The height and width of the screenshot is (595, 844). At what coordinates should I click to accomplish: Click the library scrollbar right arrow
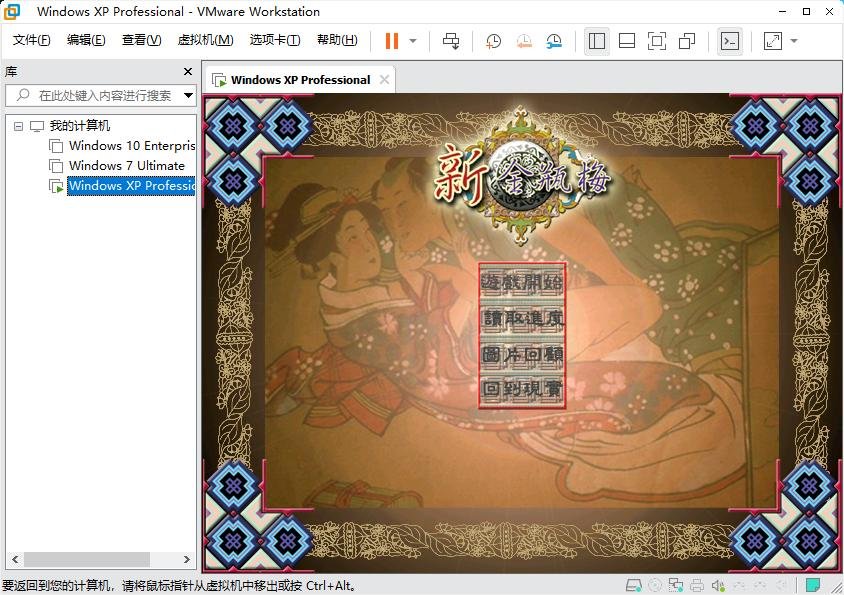point(187,559)
